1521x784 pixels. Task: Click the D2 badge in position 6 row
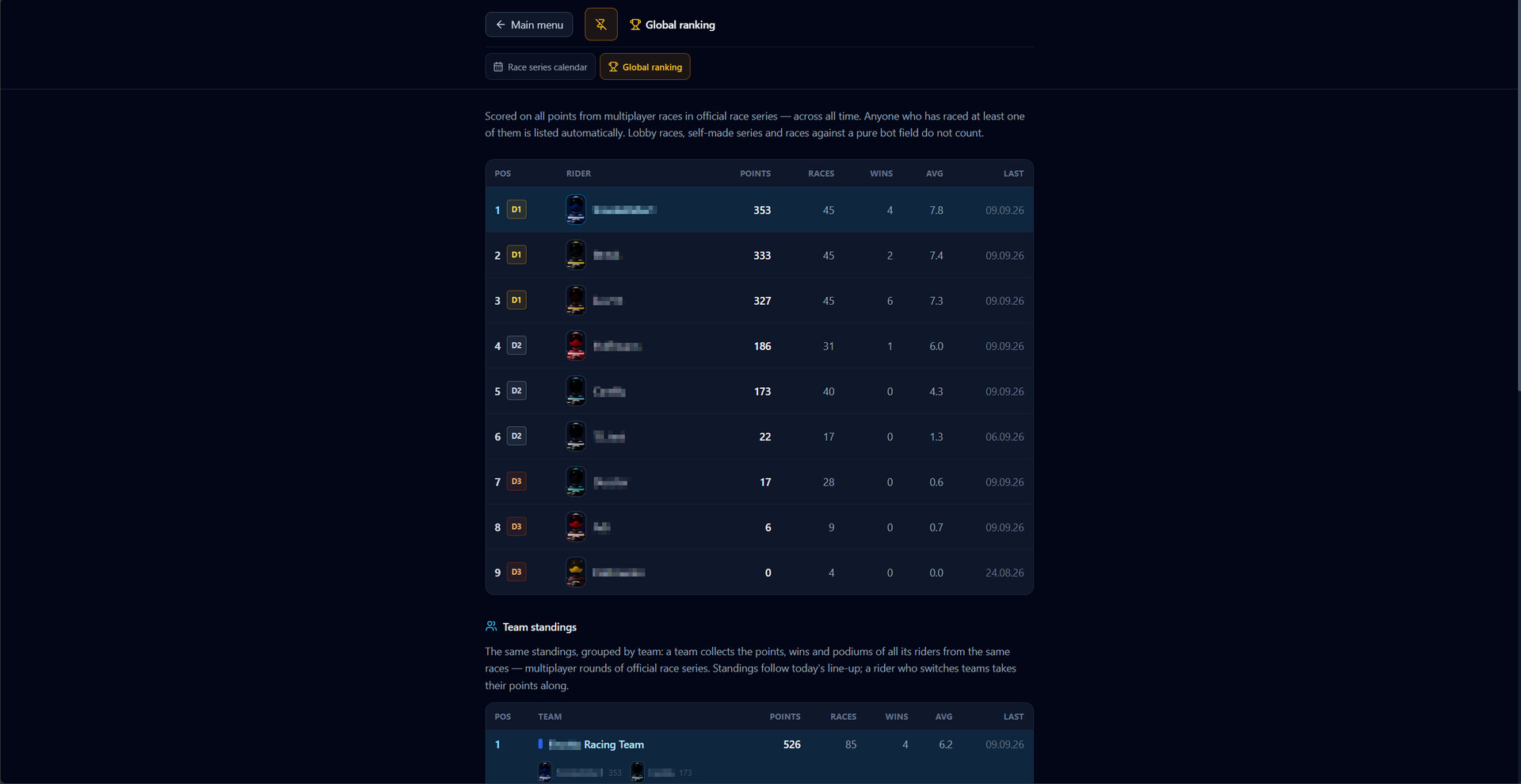click(x=517, y=436)
